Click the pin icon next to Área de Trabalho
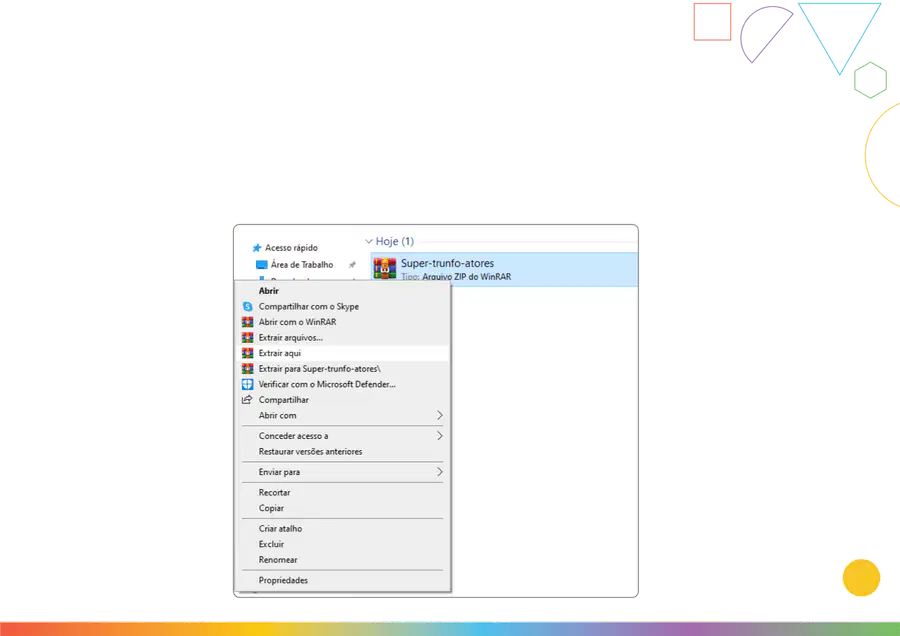Viewport: 900px width, 636px height. point(352,265)
